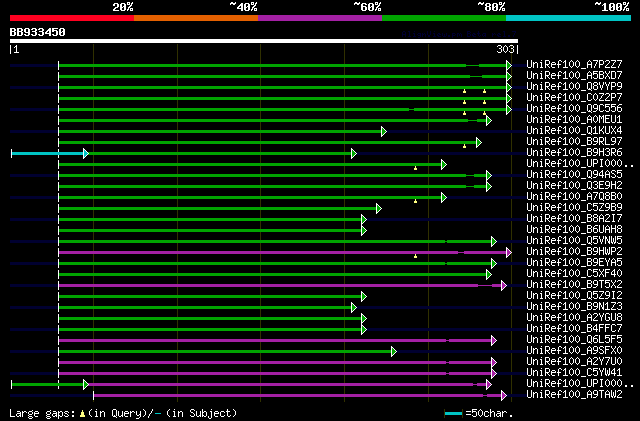The width and height of the screenshot is (640, 421).
Task: Open the UniRef100_Q9C556 hit label
Action: point(574,109)
